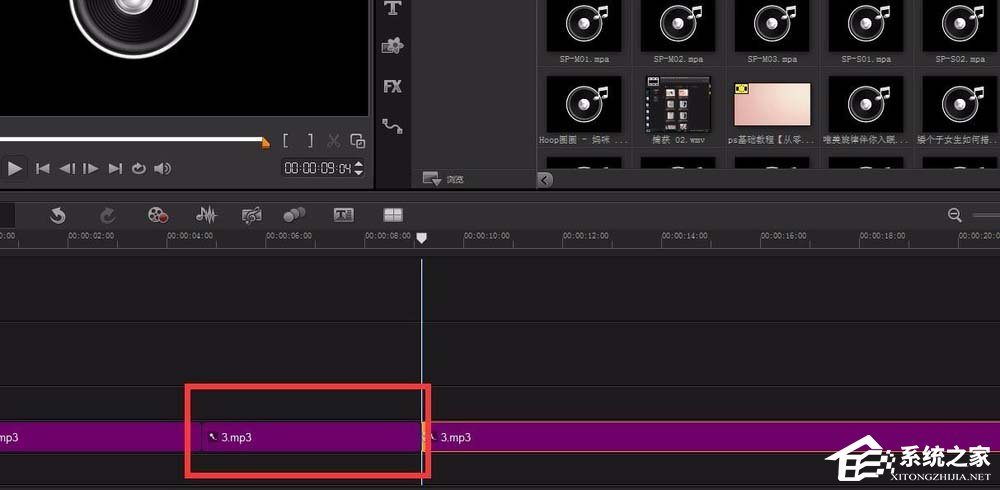Select SP-M01.mpa audio thumbnail
This screenshot has height=490, width=1000.
(584, 26)
